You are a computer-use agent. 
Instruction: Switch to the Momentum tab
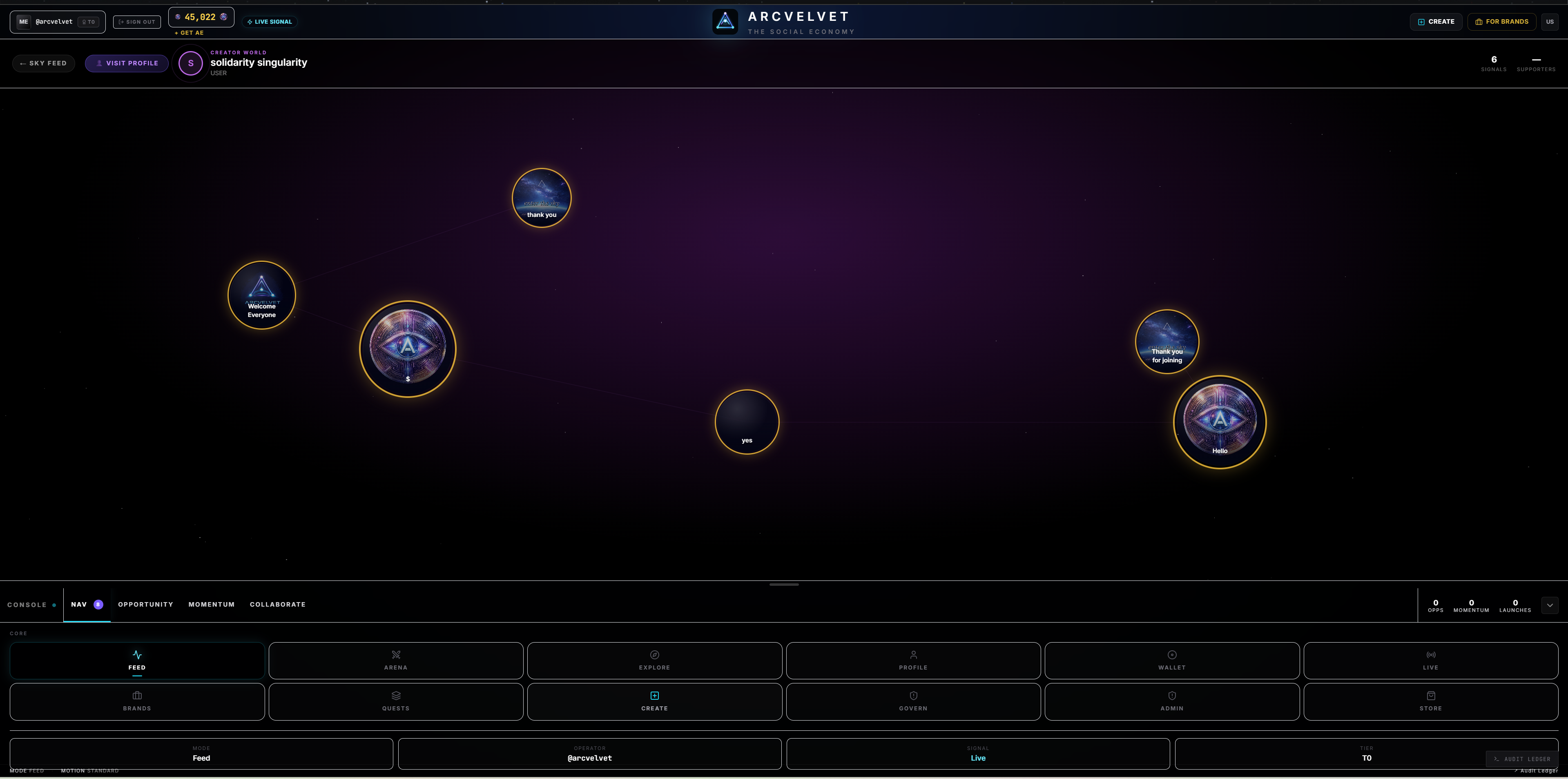(211, 604)
